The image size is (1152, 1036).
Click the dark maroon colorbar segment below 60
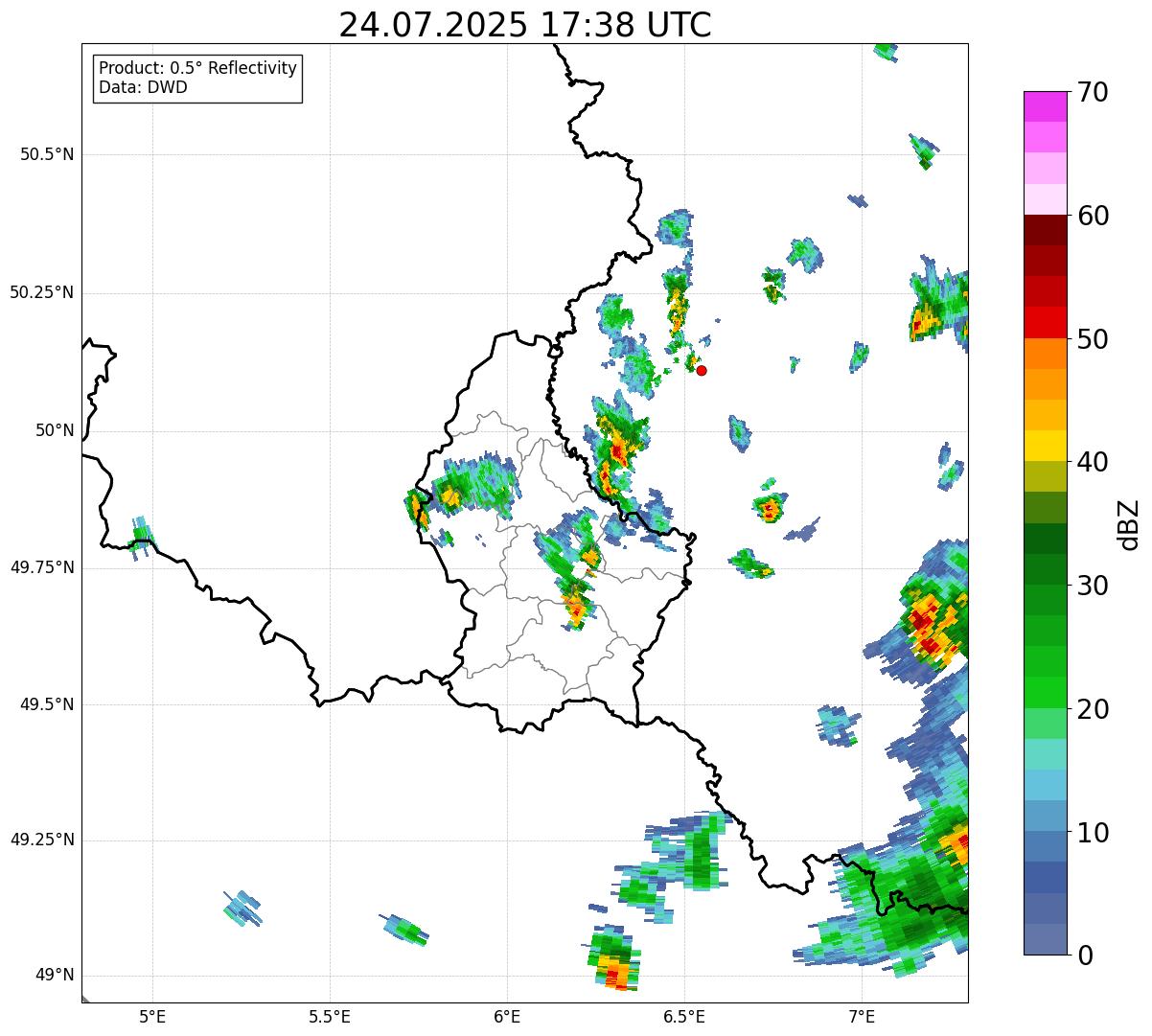point(1045,230)
